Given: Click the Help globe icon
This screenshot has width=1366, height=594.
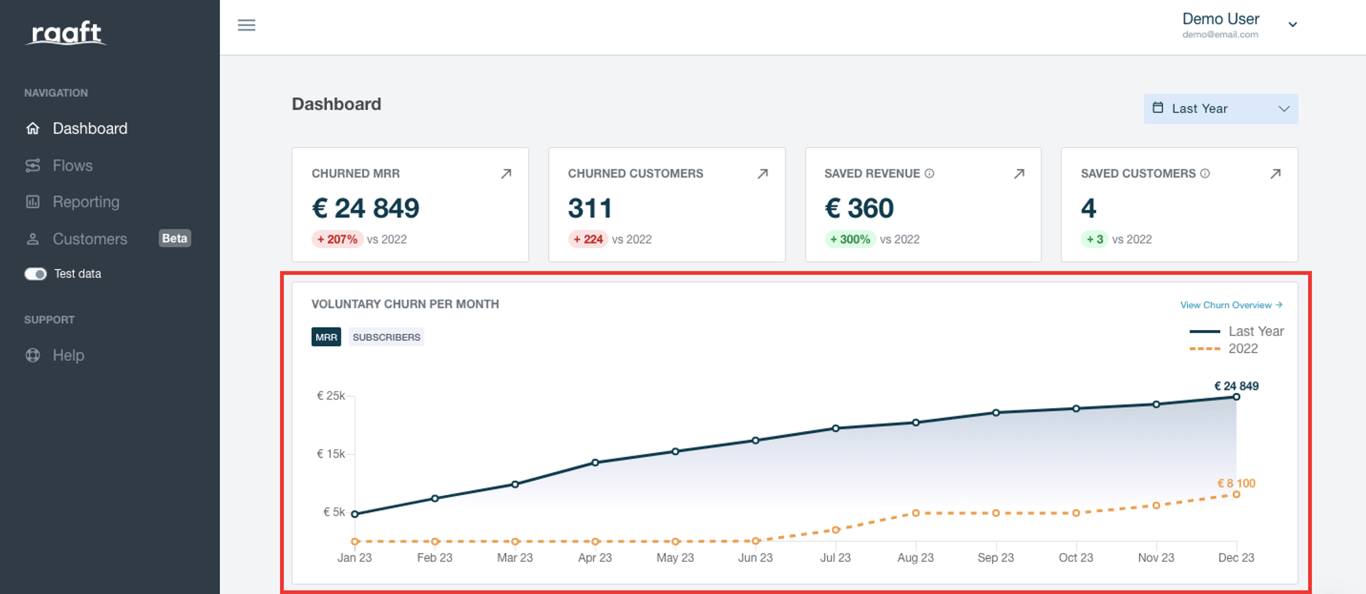Looking at the screenshot, I should 33,355.
